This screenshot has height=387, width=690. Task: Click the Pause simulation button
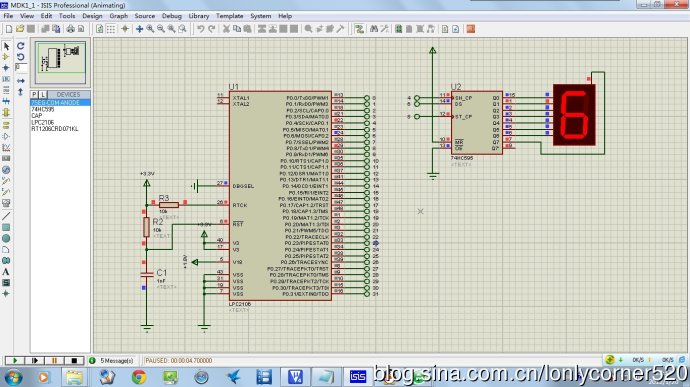tap(54, 361)
